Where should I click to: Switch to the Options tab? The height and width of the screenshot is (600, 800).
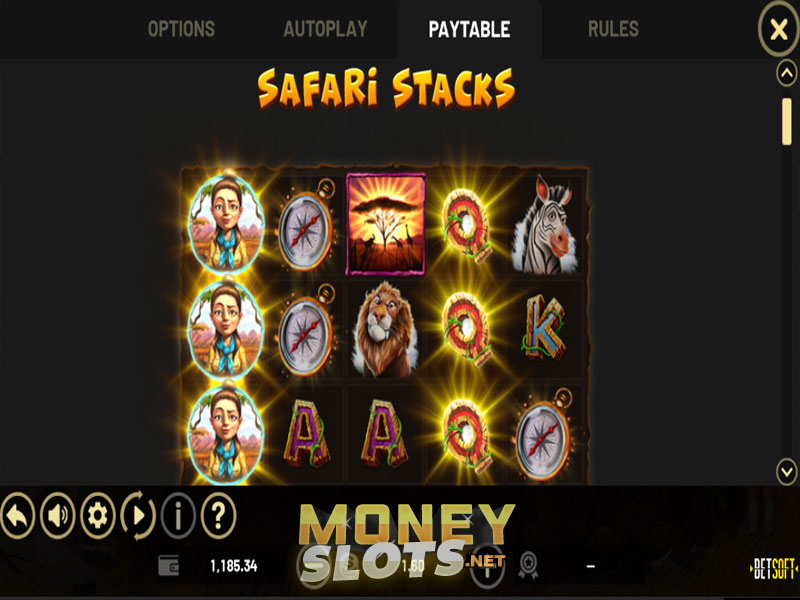click(x=181, y=29)
